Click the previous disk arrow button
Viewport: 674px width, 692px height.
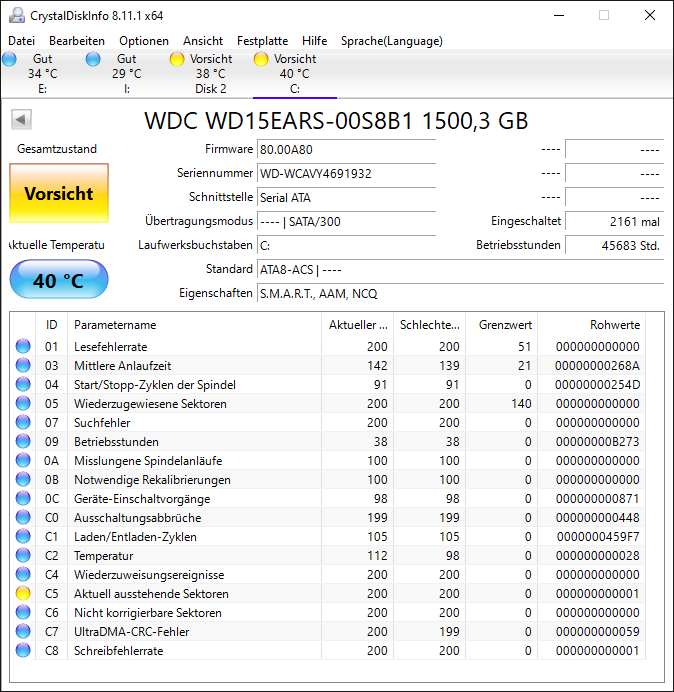pos(21,120)
